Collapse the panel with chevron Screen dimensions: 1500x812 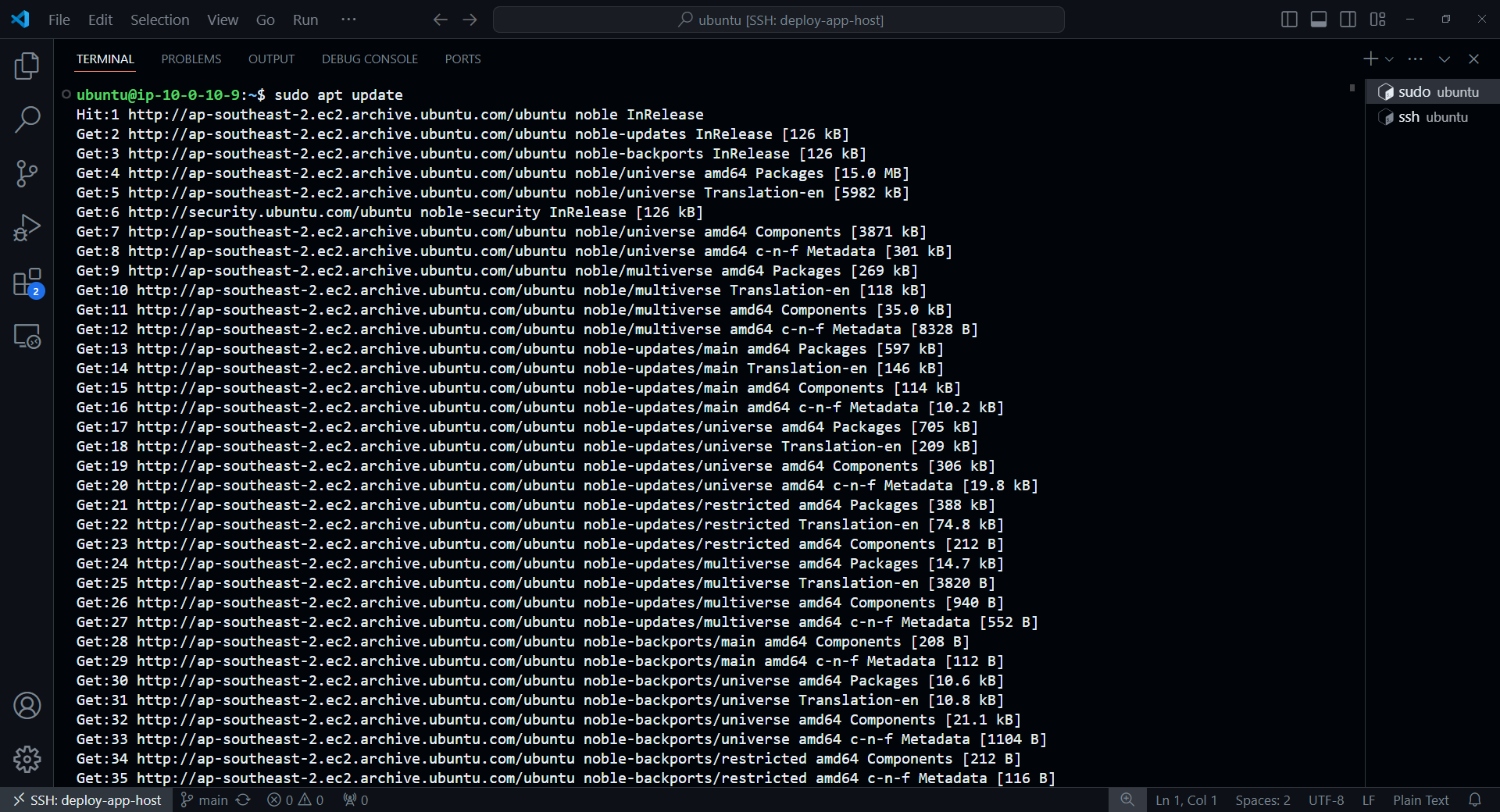click(x=1445, y=59)
